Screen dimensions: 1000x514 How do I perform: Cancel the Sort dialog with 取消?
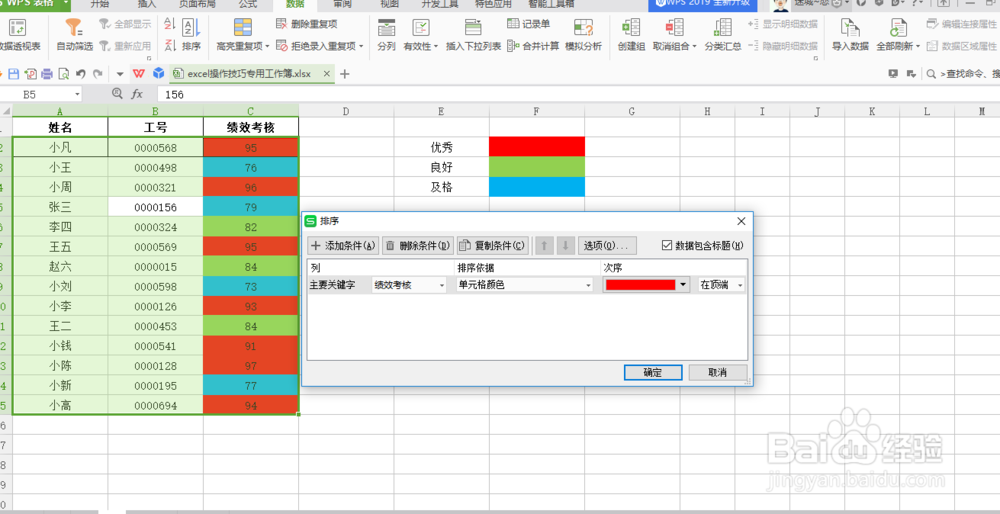point(717,372)
